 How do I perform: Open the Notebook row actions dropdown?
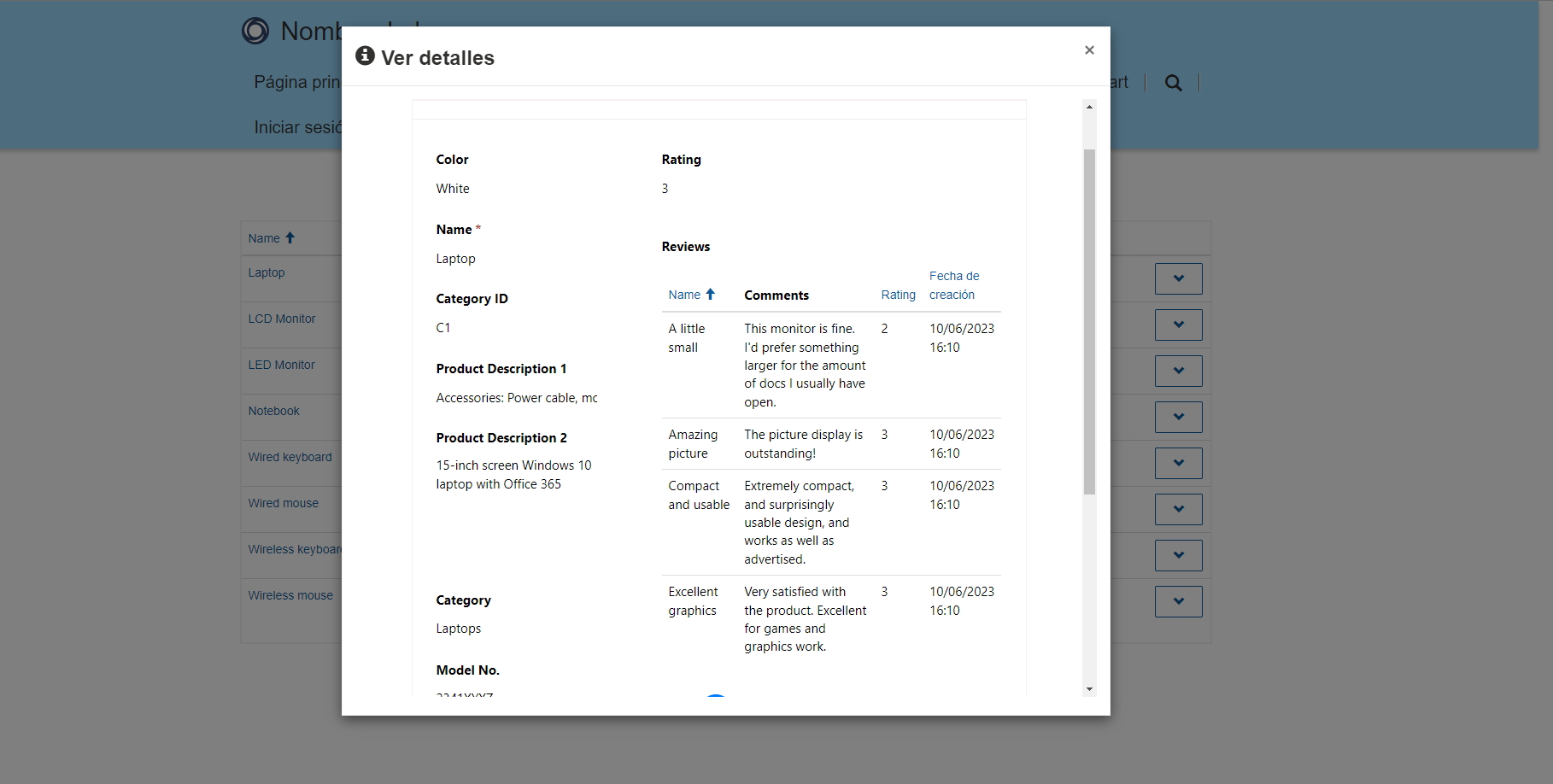tap(1178, 417)
